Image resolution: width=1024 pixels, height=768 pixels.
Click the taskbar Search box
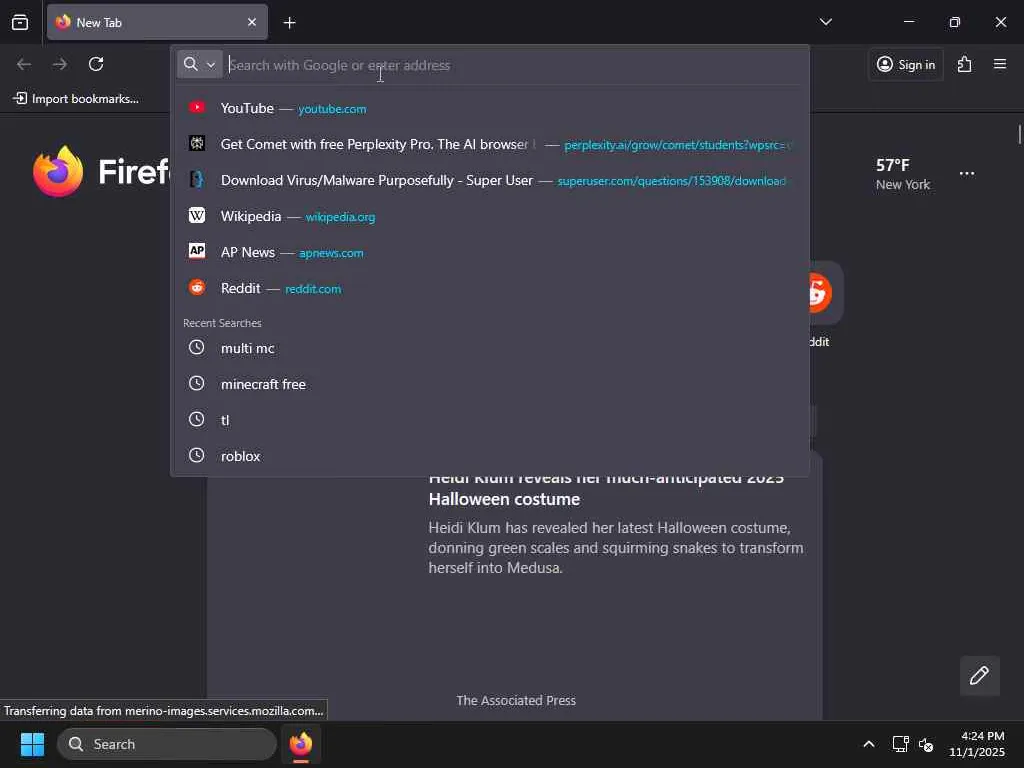click(167, 744)
